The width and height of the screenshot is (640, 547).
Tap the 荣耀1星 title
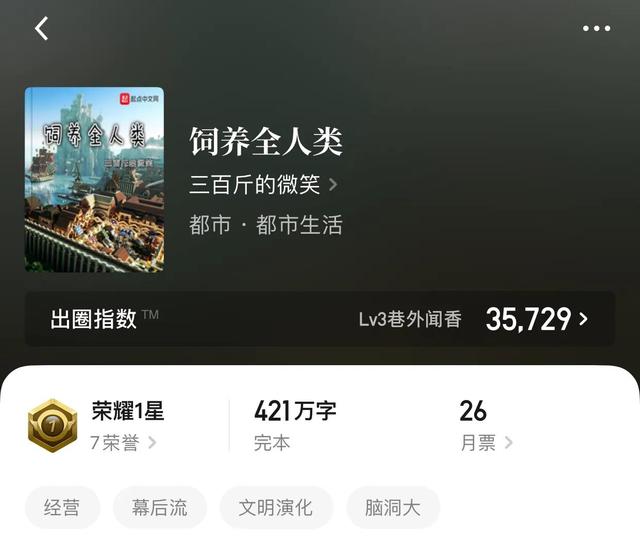(128, 411)
